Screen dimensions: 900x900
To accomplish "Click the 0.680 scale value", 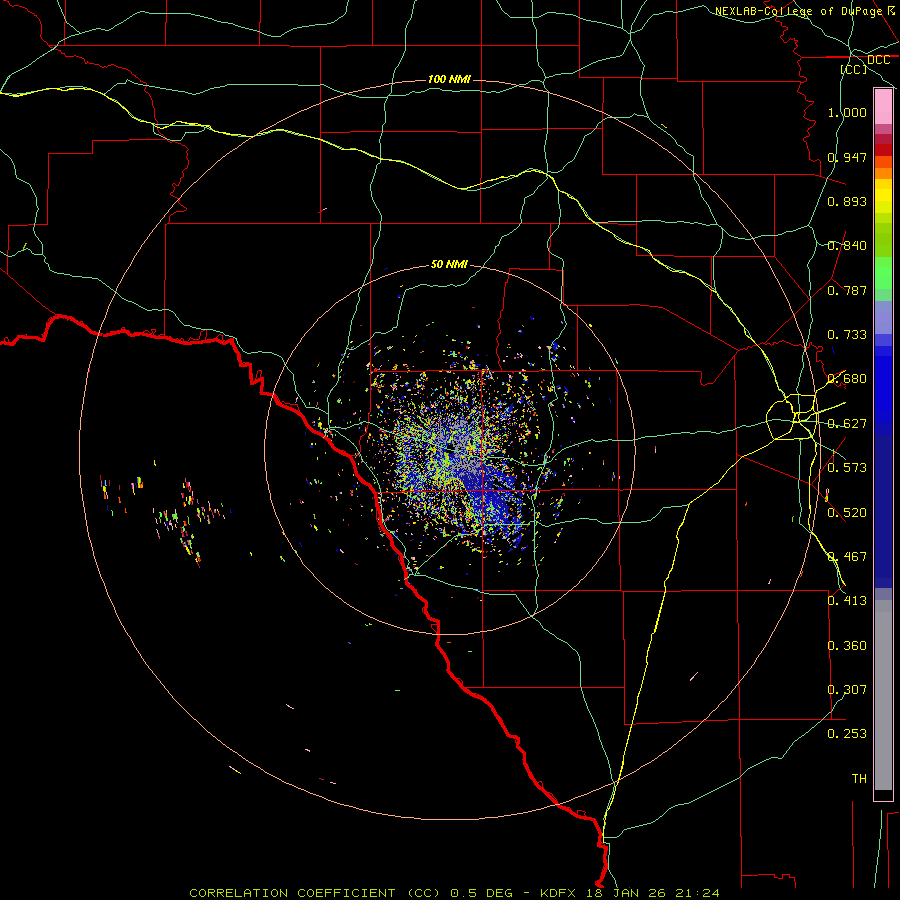I will click(847, 379).
